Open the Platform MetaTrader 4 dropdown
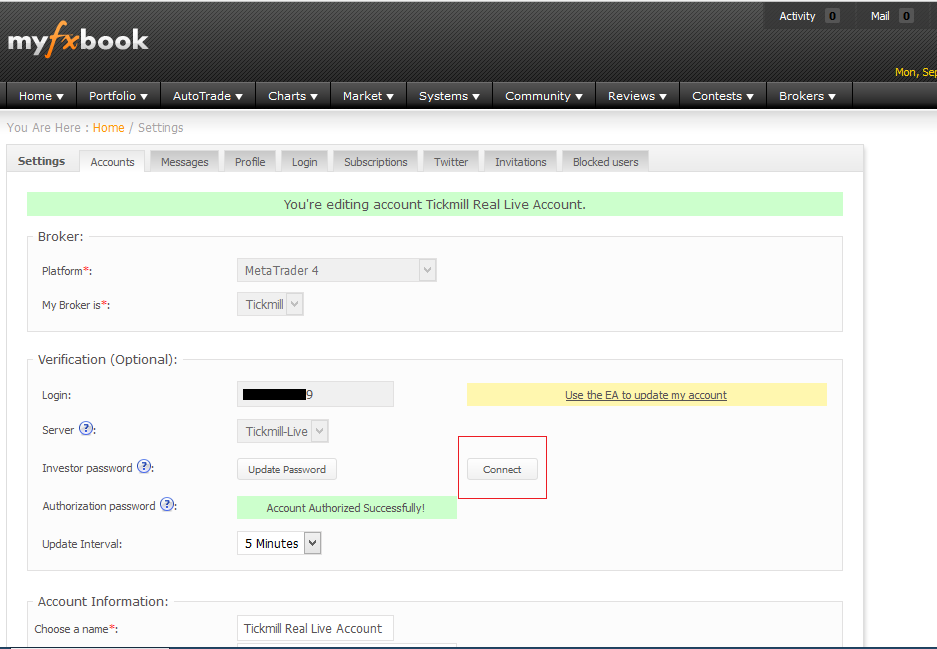937x649 pixels. [336, 270]
